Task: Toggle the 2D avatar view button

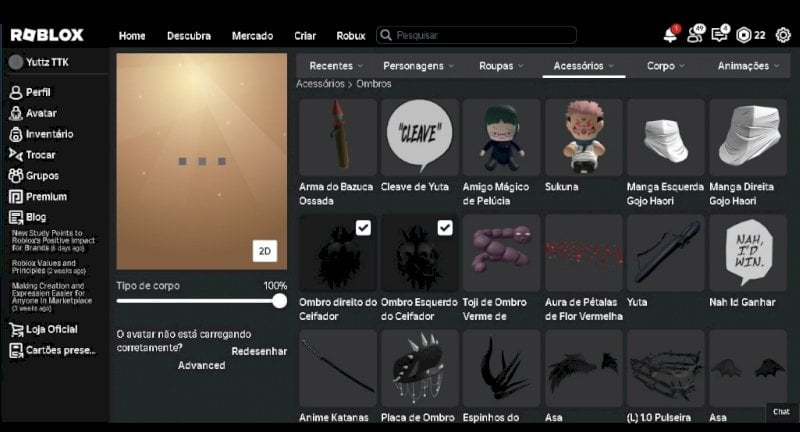Action: [265, 251]
